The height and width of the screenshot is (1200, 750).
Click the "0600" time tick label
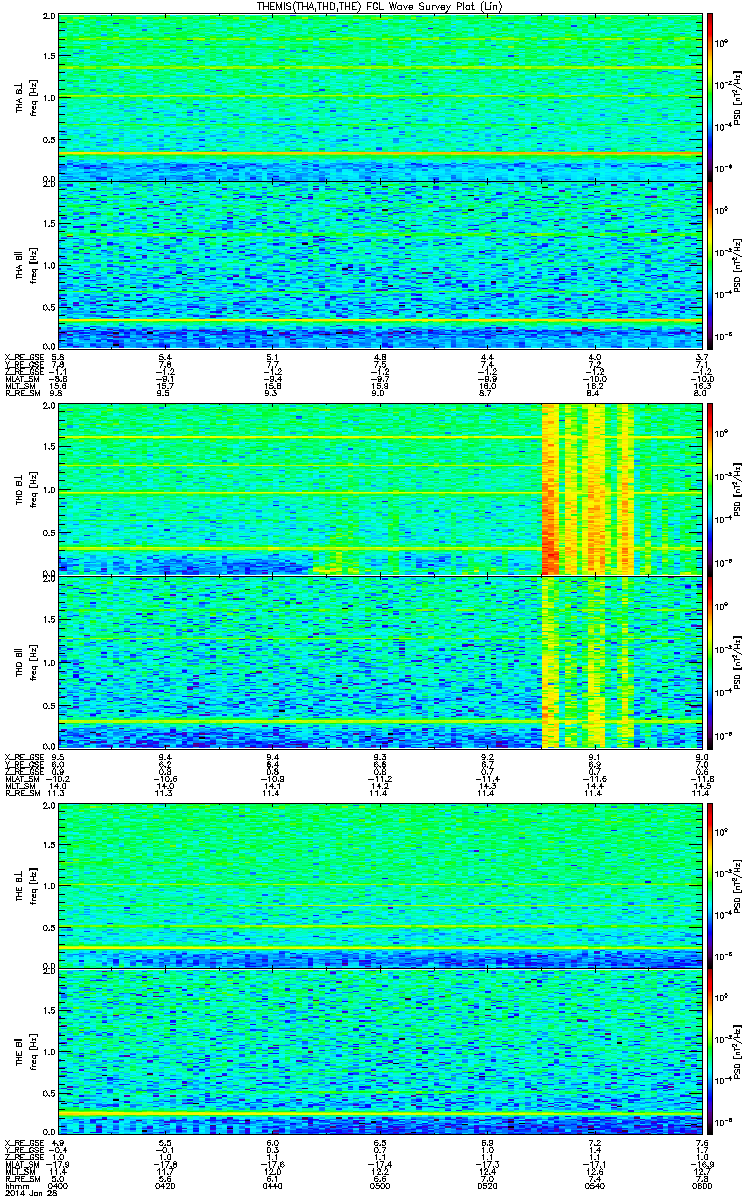702,1185
